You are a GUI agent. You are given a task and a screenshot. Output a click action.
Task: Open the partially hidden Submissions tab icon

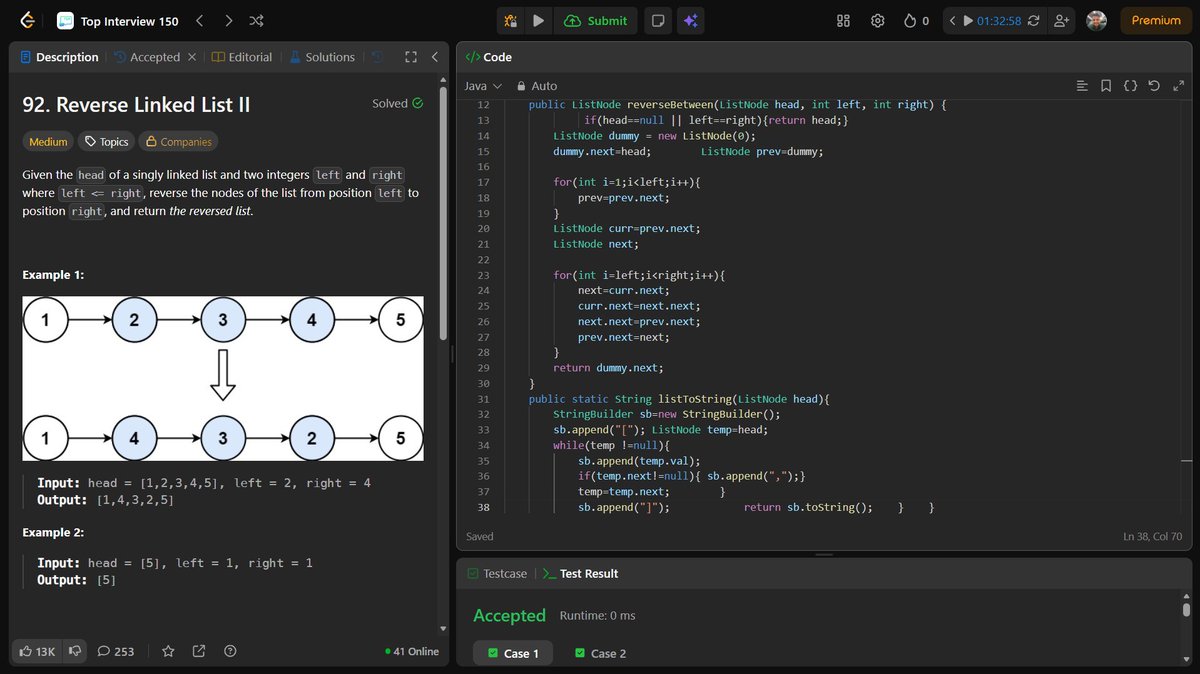[377, 57]
